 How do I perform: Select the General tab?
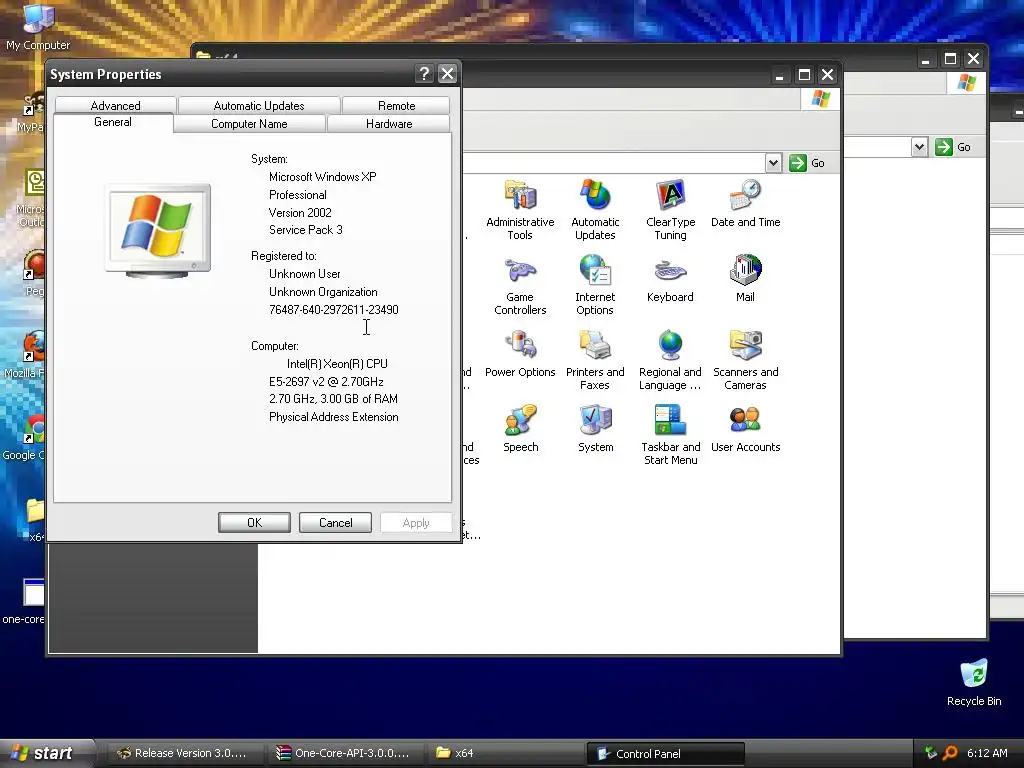(113, 122)
